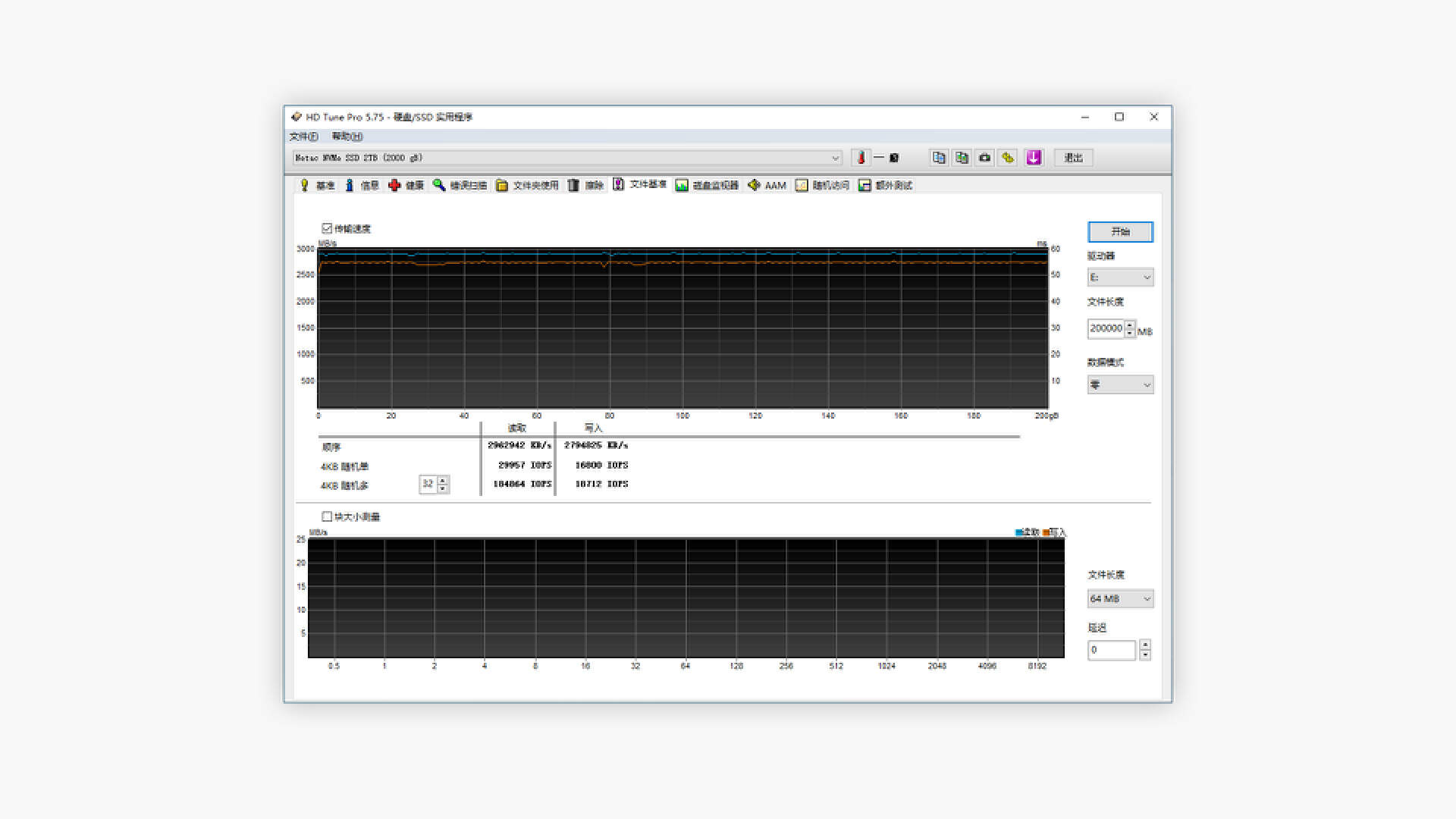Screen dimensions: 1456x819
Task: Enable the block size measurement checkbox
Action: (327, 516)
